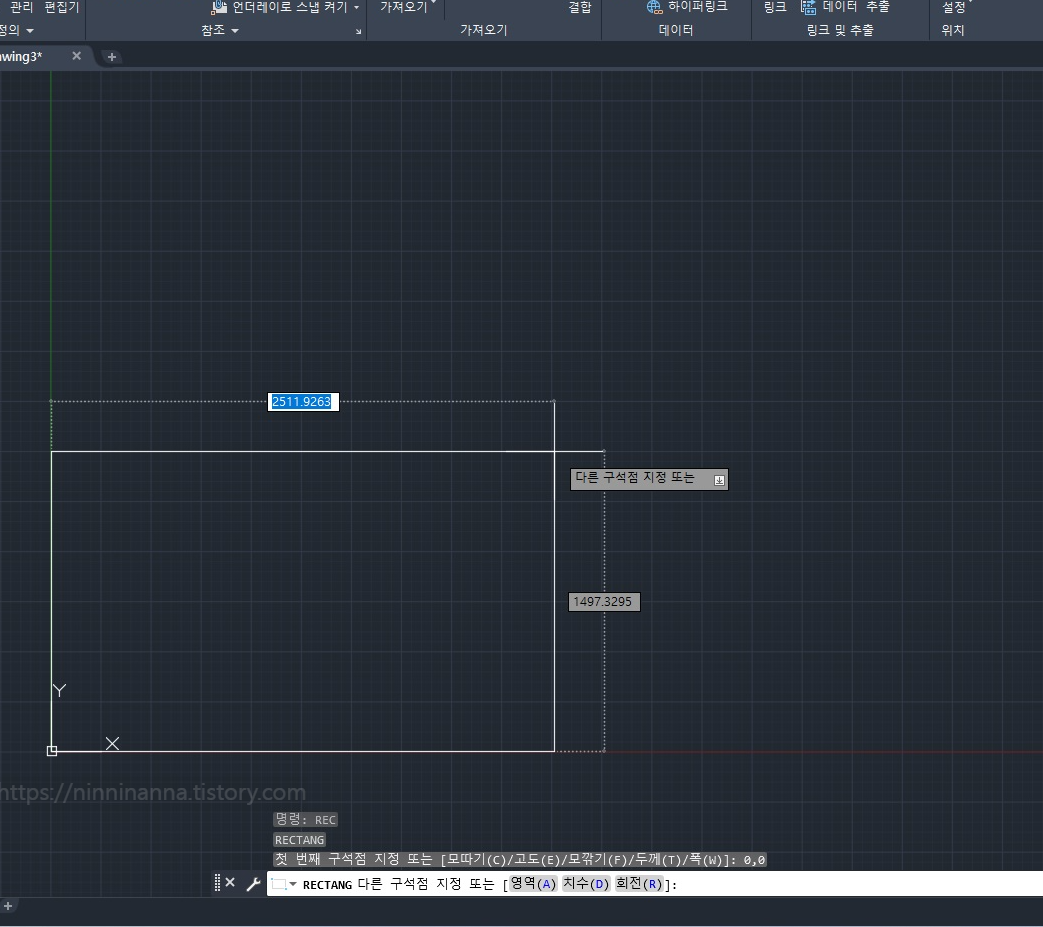Viewport: 1043px width, 927px height.
Task: Click the command line RECTANG input area
Action: tap(654, 884)
